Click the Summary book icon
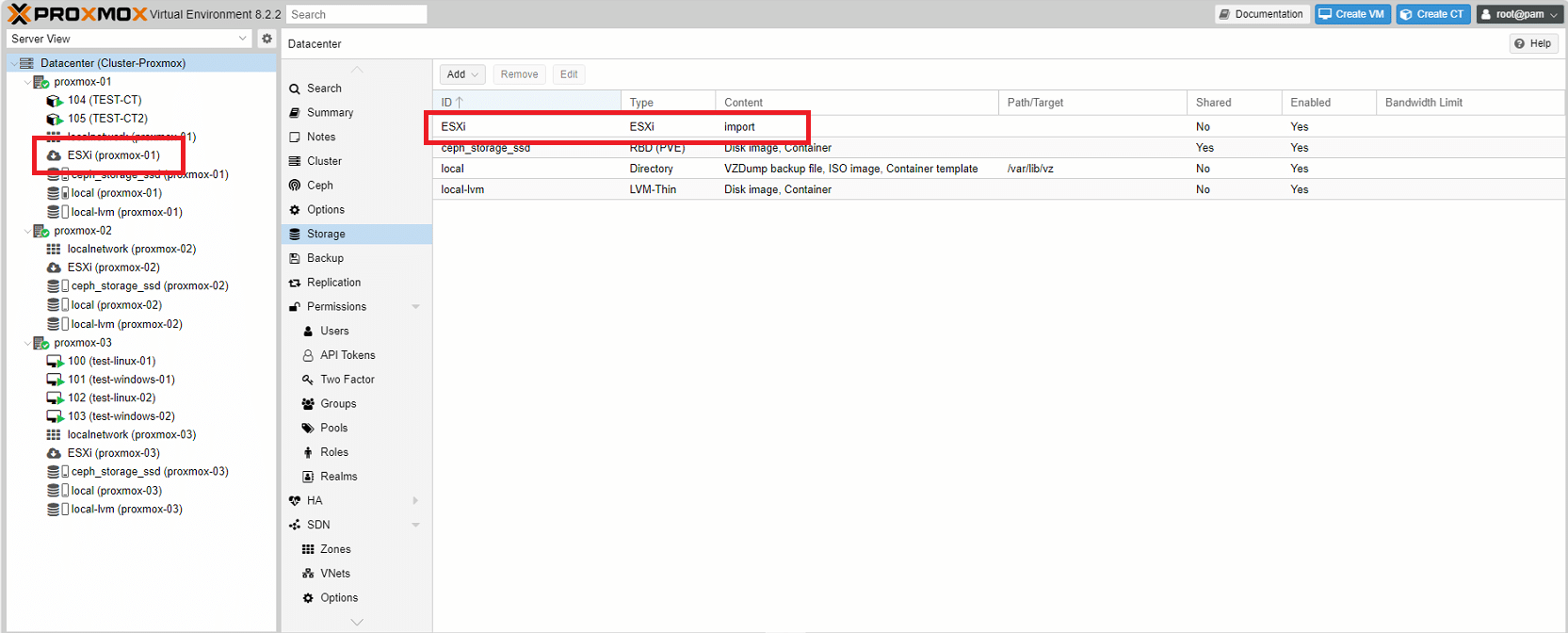 pos(295,113)
